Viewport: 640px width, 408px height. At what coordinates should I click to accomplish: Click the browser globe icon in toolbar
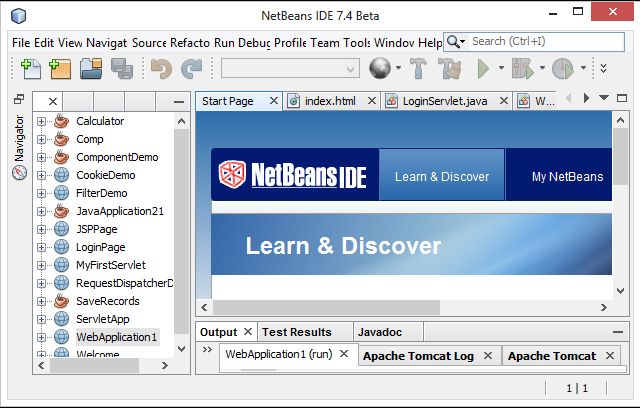point(380,68)
